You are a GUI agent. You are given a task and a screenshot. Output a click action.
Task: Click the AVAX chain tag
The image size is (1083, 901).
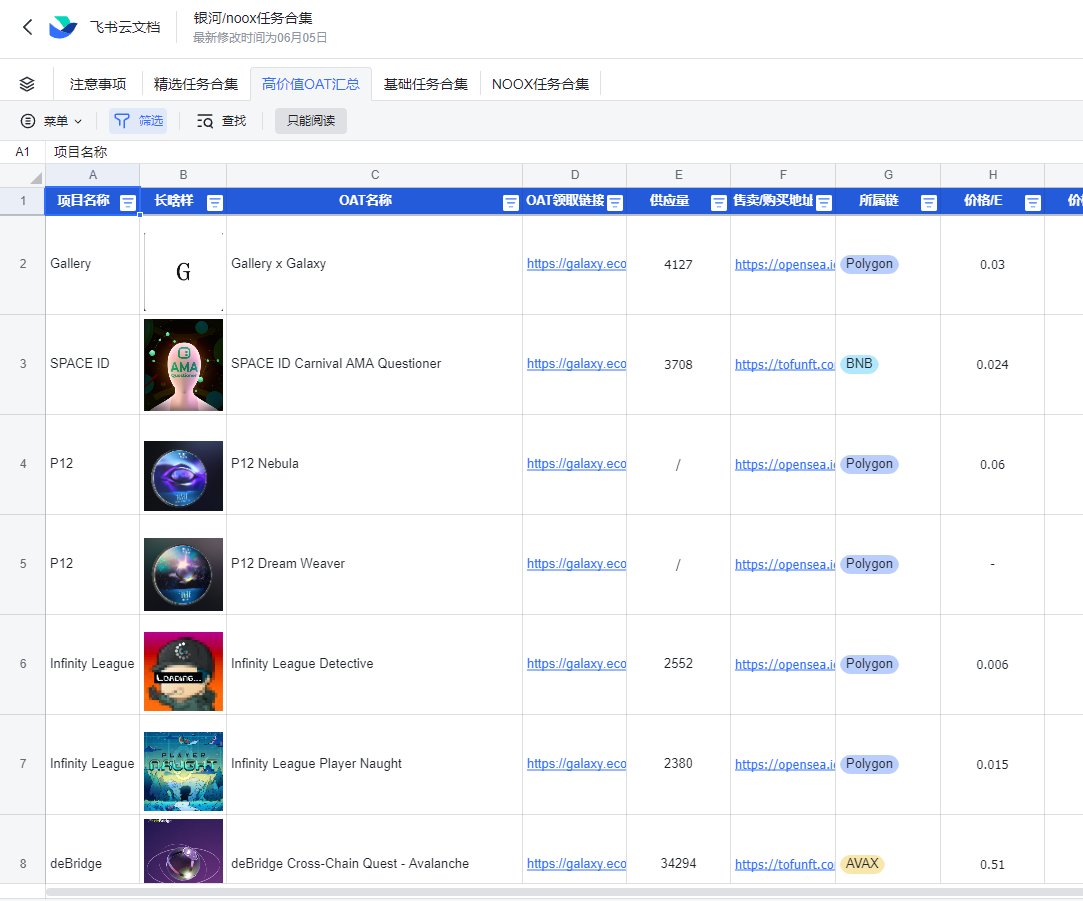point(862,864)
